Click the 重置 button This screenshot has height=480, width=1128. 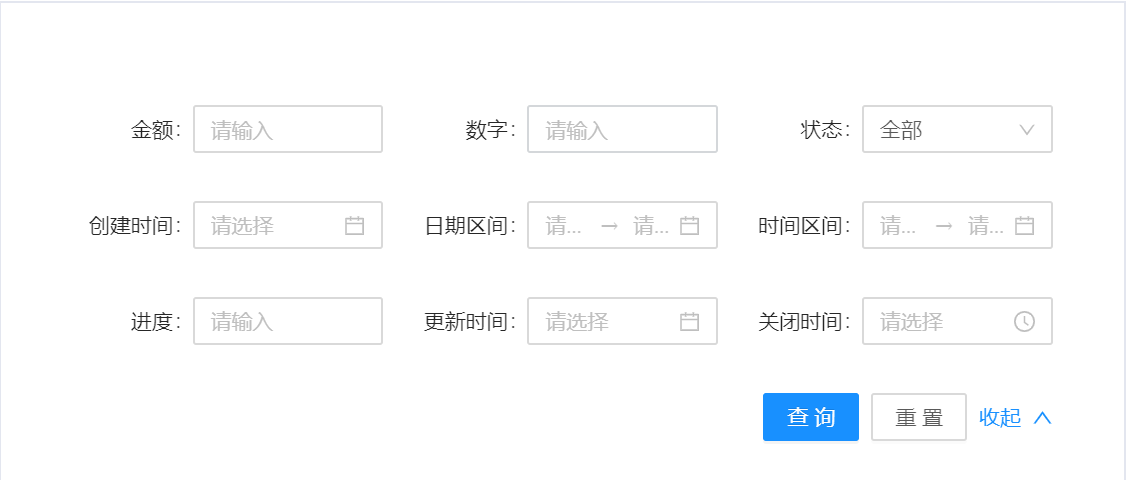pos(919,417)
